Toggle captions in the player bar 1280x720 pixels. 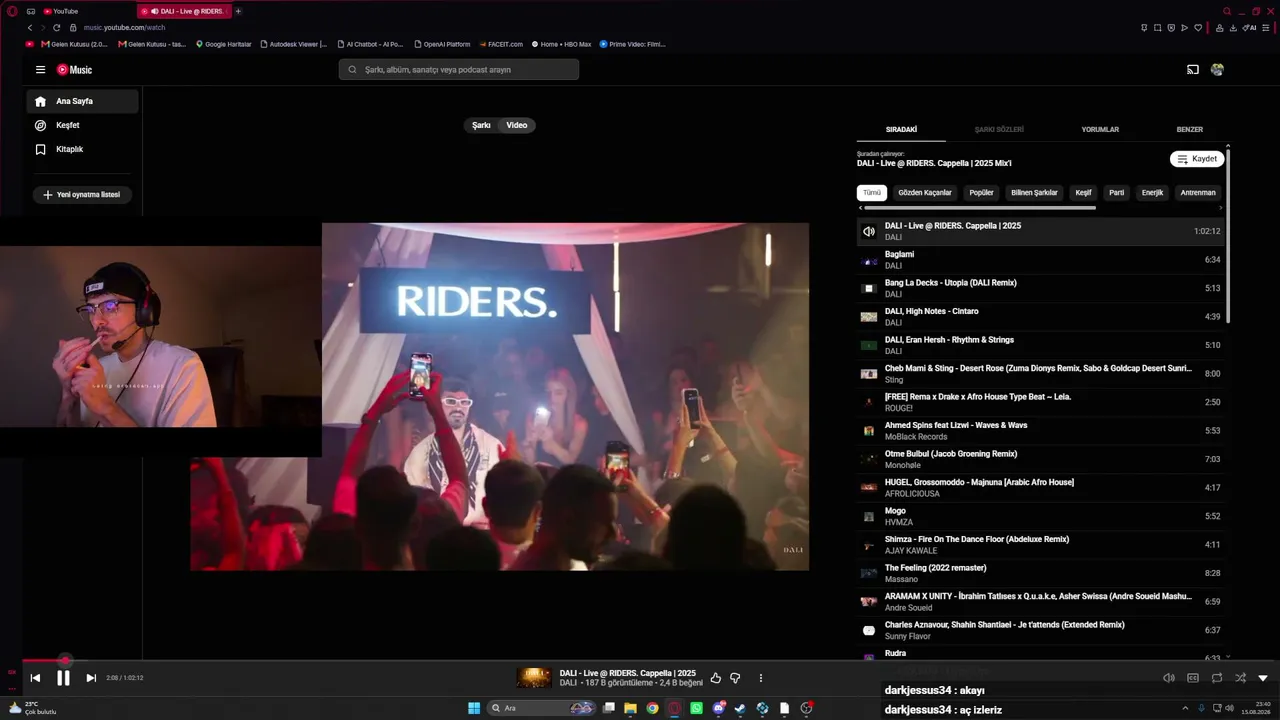point(1193,678)
